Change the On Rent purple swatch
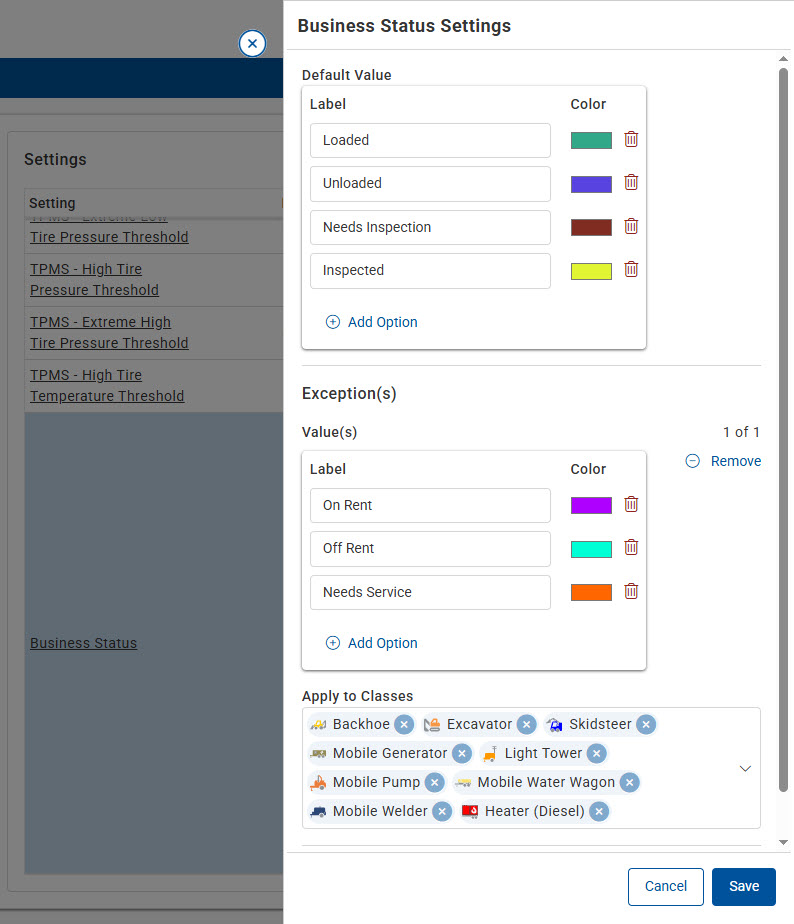This screenshot has width=794, height=924. coord(591,506)
